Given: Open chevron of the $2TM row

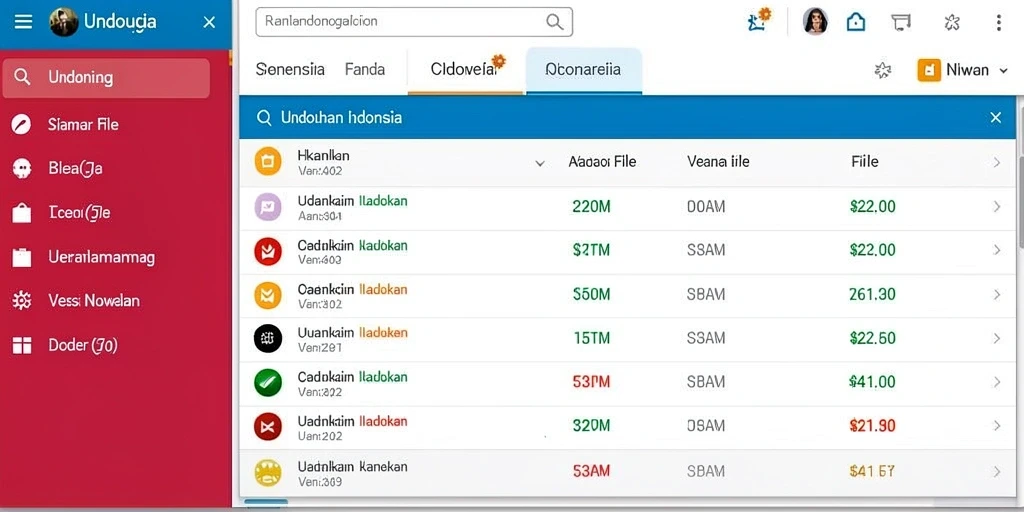Looking at the screenshot, I should click(997, 250).
